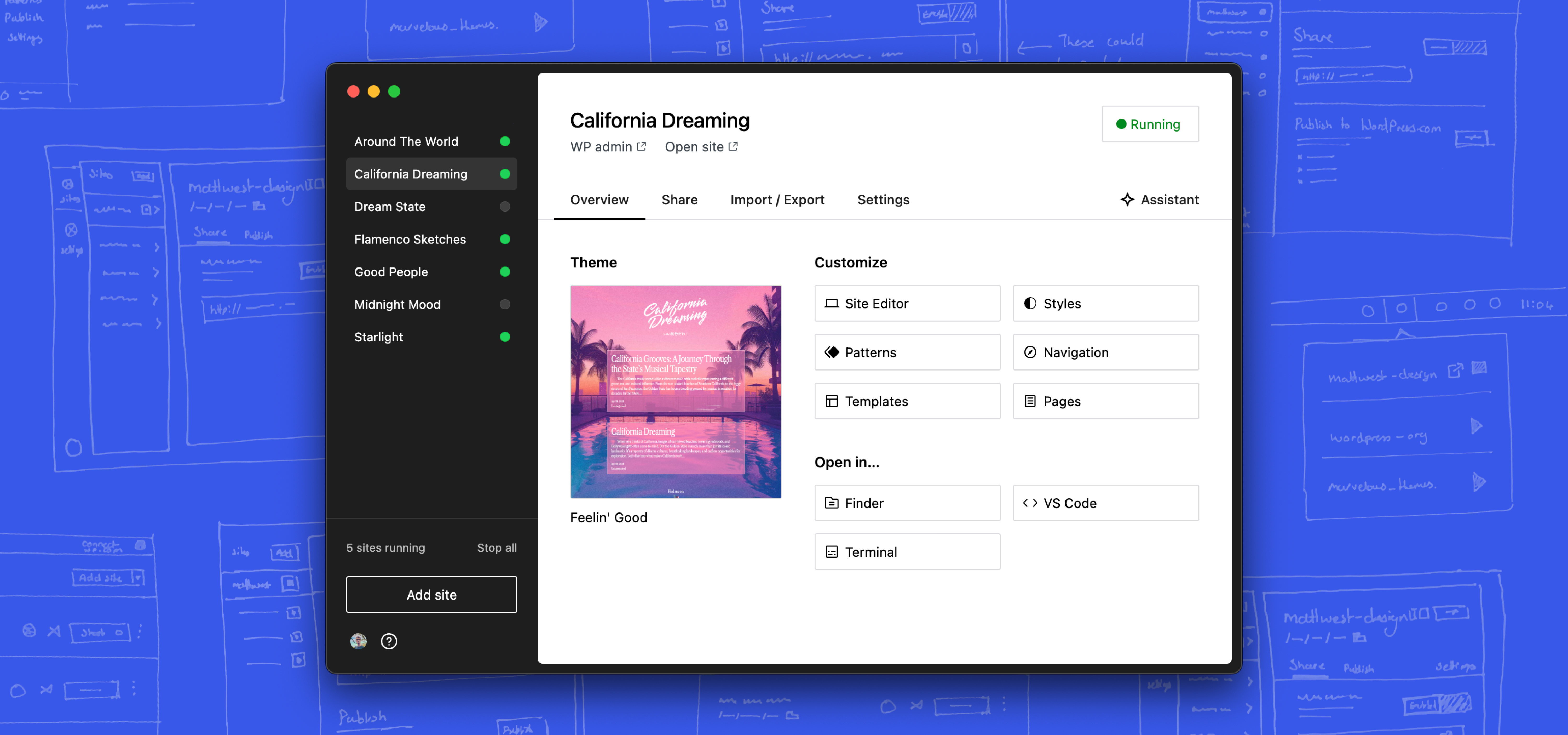Toggle the Running status button

pos(1150,124)
